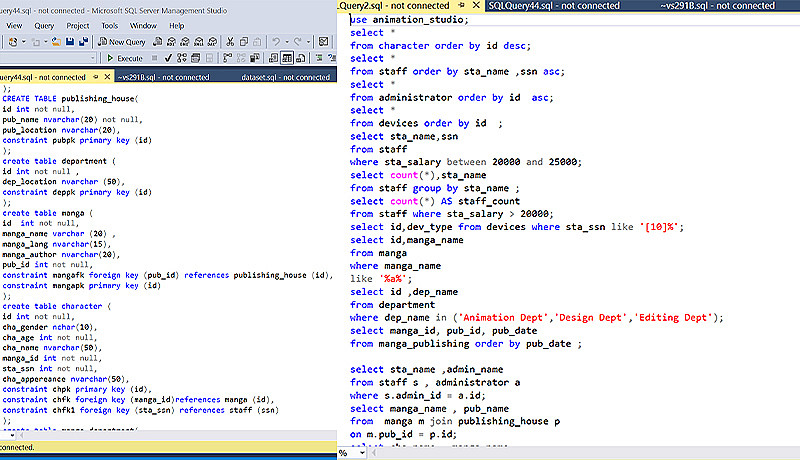Click the Copy icon in toolbar
800x460 pixels.
tap(244, 42)
